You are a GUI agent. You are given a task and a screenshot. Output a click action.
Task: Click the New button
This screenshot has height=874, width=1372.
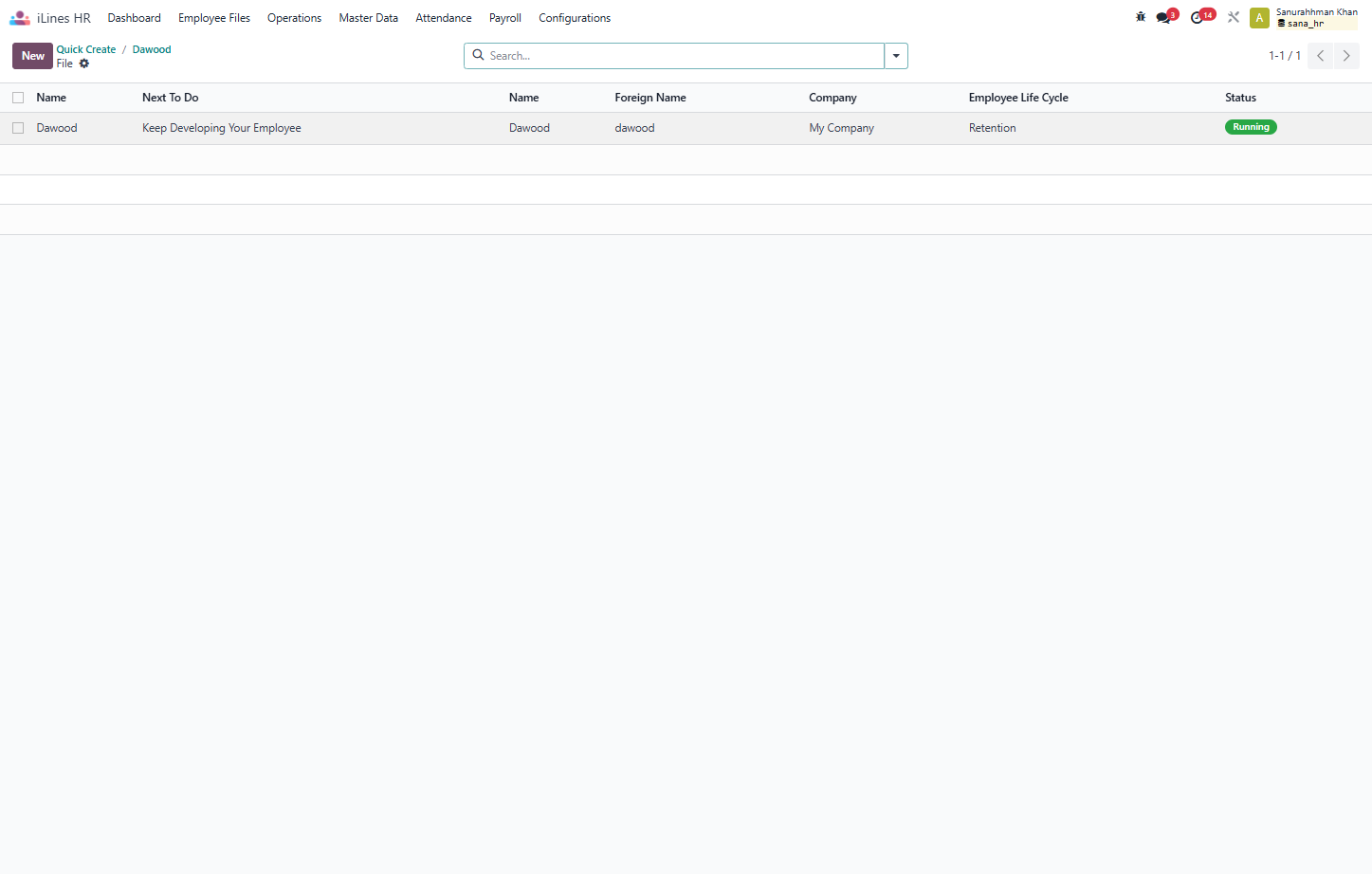coord(33,56)
